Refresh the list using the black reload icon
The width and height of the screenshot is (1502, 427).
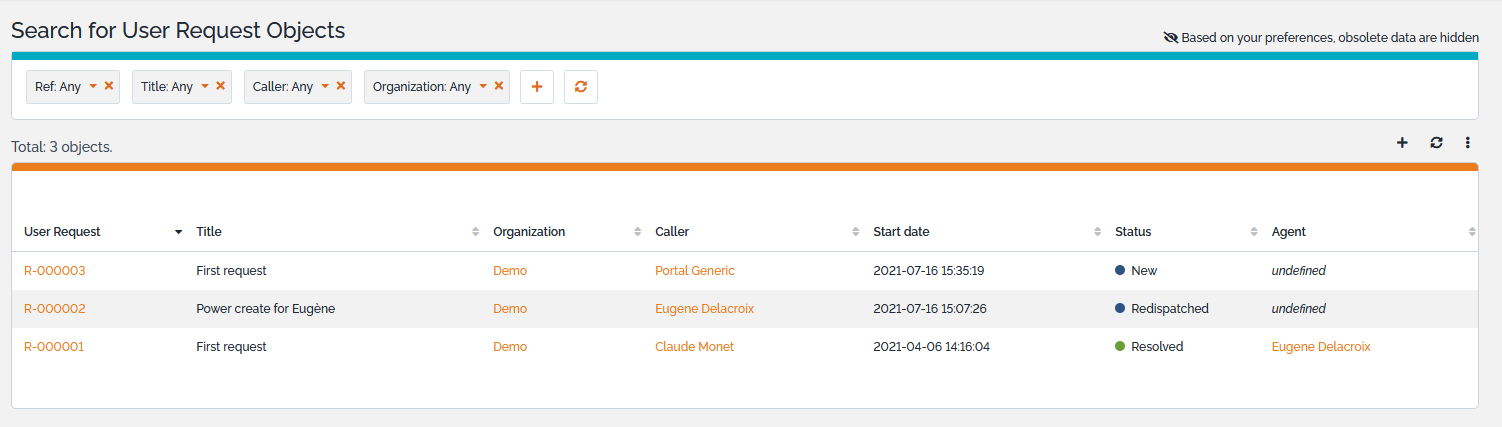click(1436, 143)
